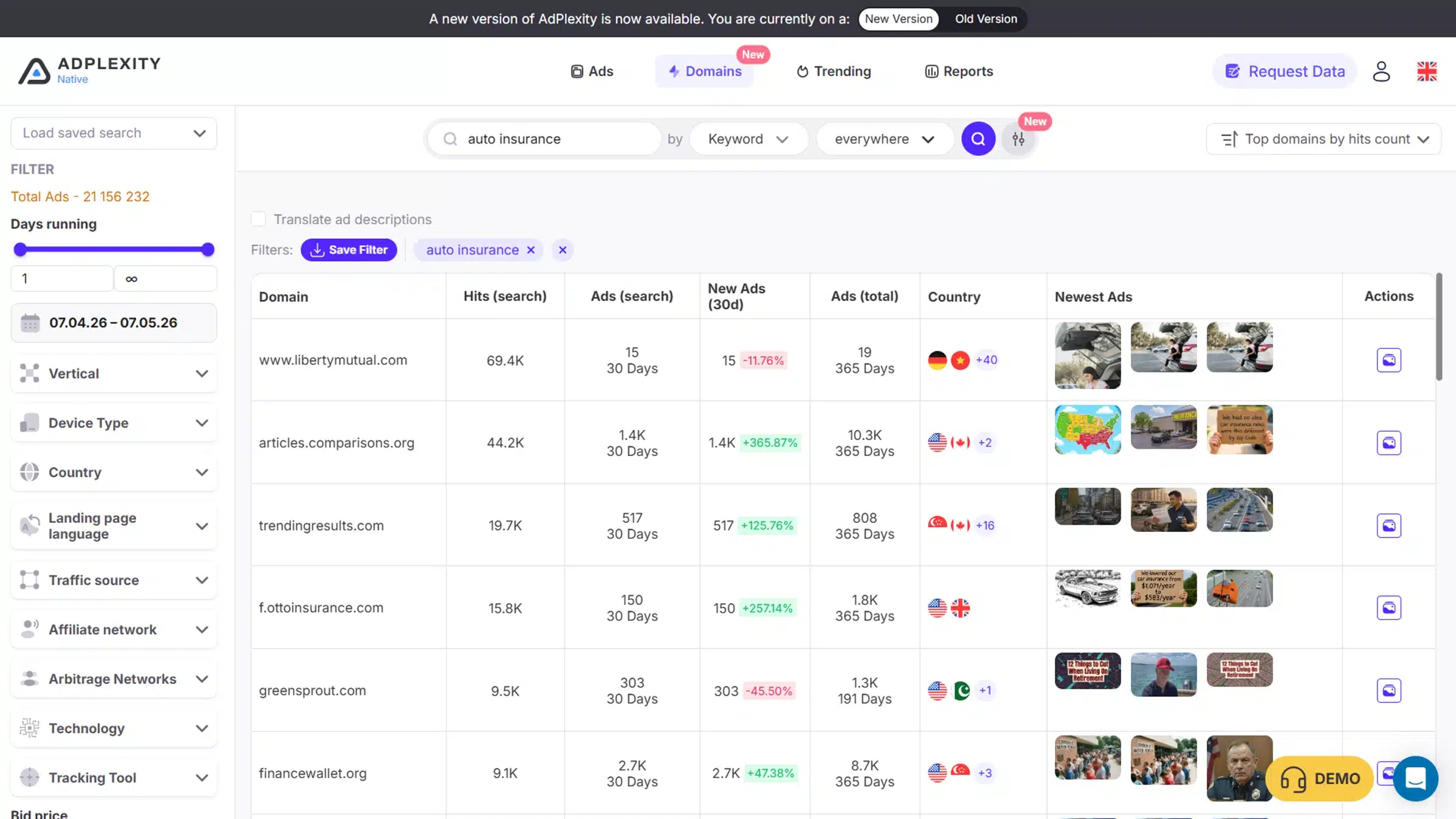Open greensprout.com domain link
Image resolution: width=1456 pixels, height=819 pixels.
(312, 690)
